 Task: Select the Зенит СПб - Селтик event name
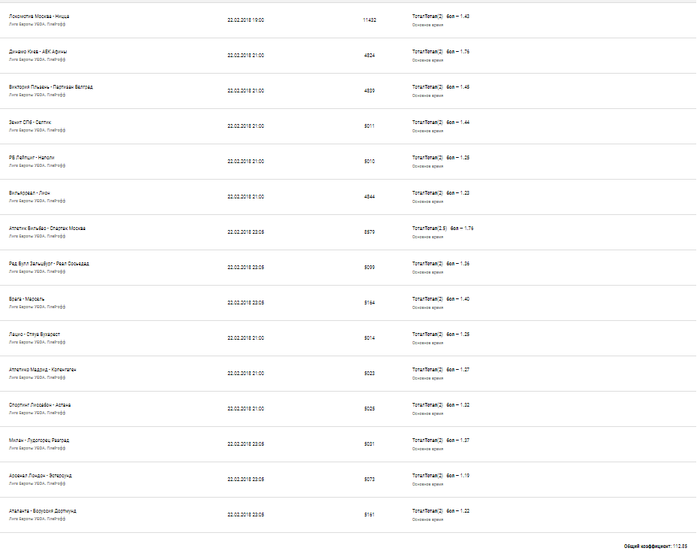point(30,122)
